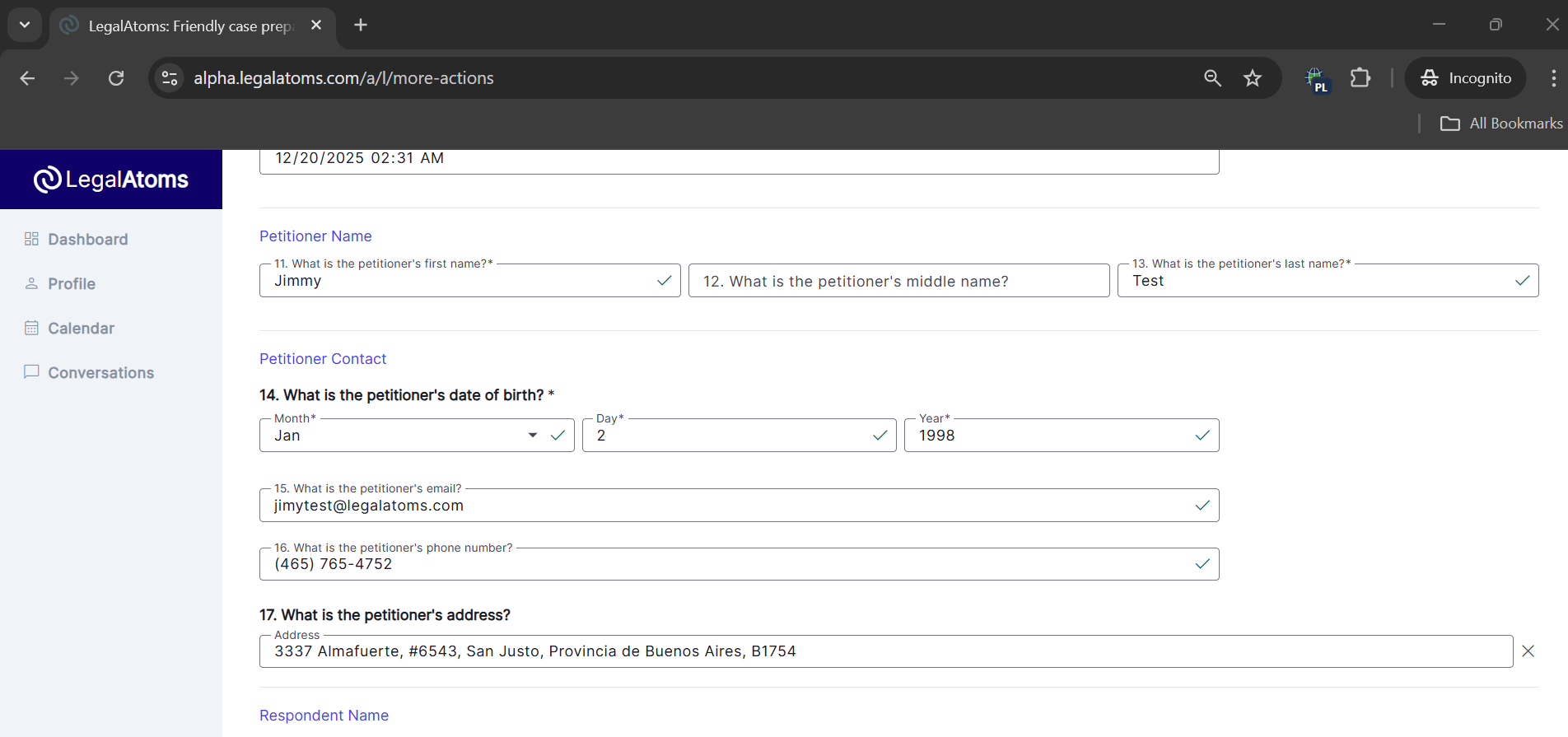This screenshot has width=1568, height=737.
Task: Open the All Bookmarks folder
Action: point(1501,124)
